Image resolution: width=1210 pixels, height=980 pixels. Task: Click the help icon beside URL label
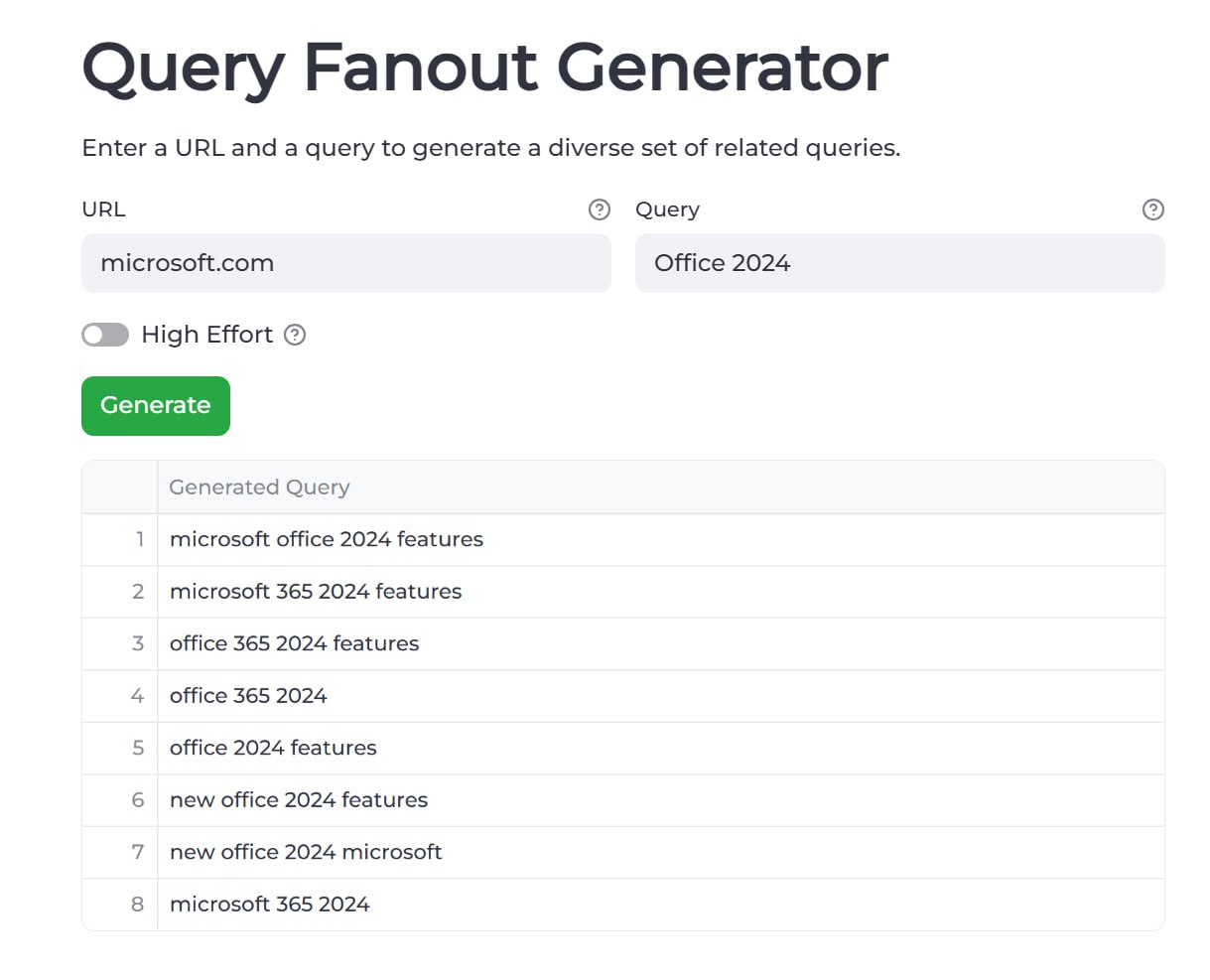(600, 210)
